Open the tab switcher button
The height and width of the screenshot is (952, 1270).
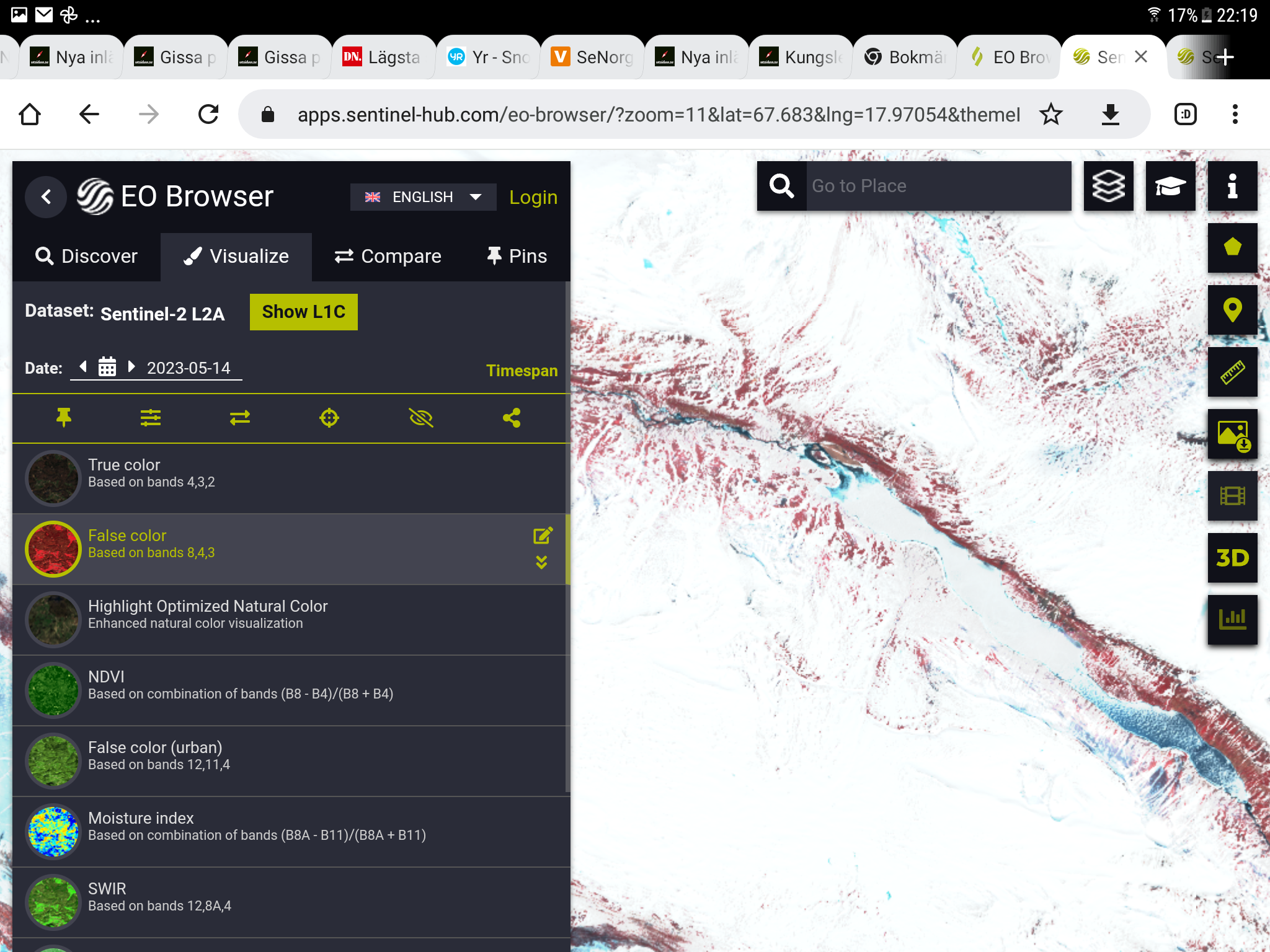(1185, 114)
